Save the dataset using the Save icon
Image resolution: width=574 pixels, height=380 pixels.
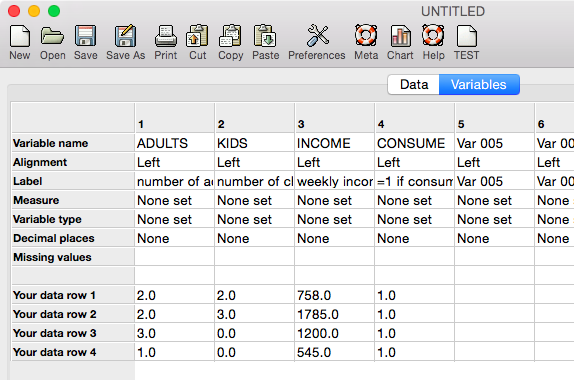tap(86, 36)
